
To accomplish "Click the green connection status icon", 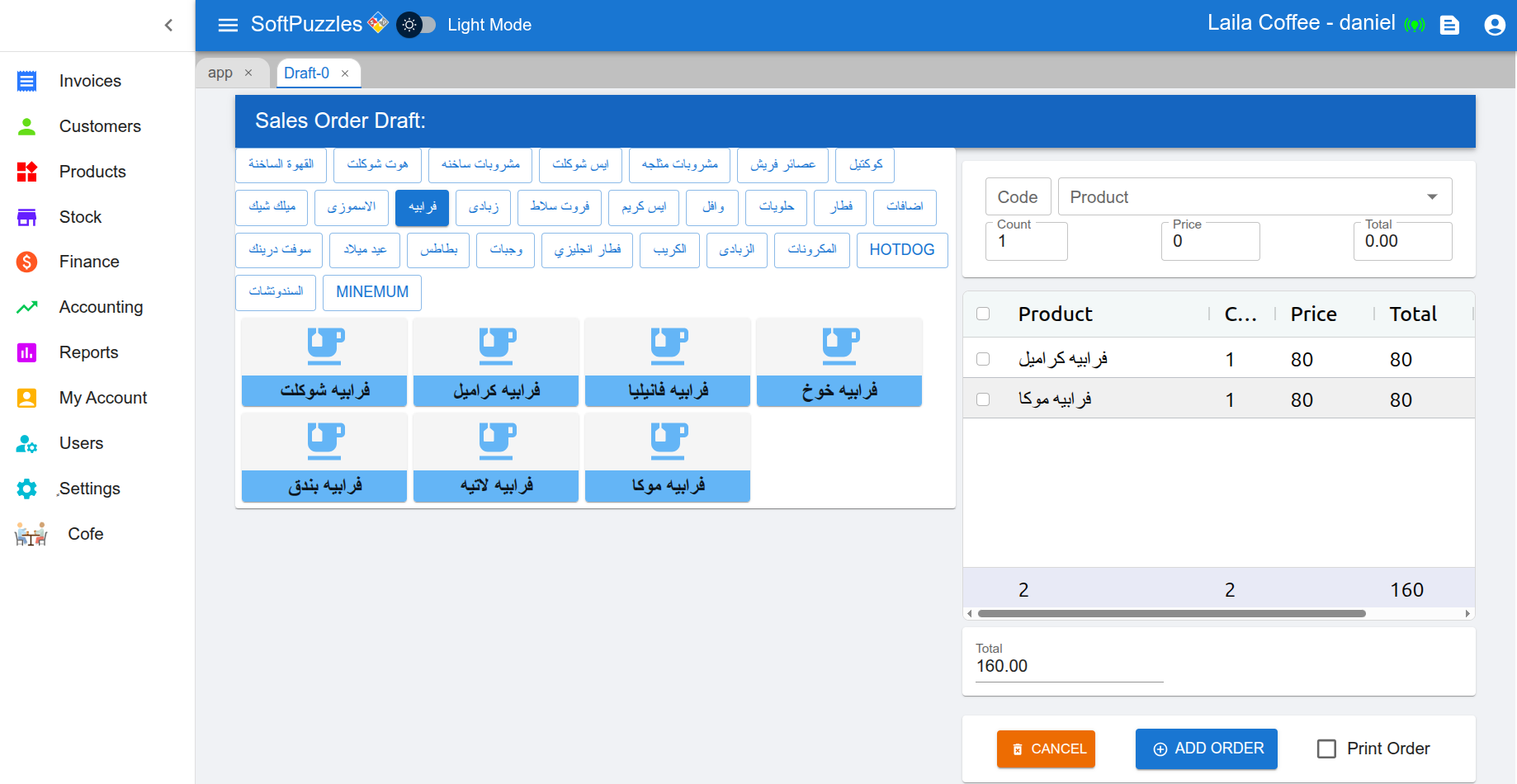I will [1415, 26].
